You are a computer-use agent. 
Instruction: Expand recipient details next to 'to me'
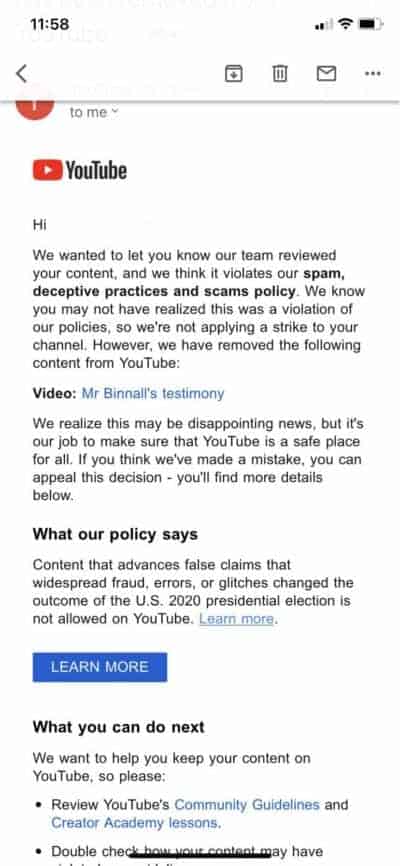[114, 112]
